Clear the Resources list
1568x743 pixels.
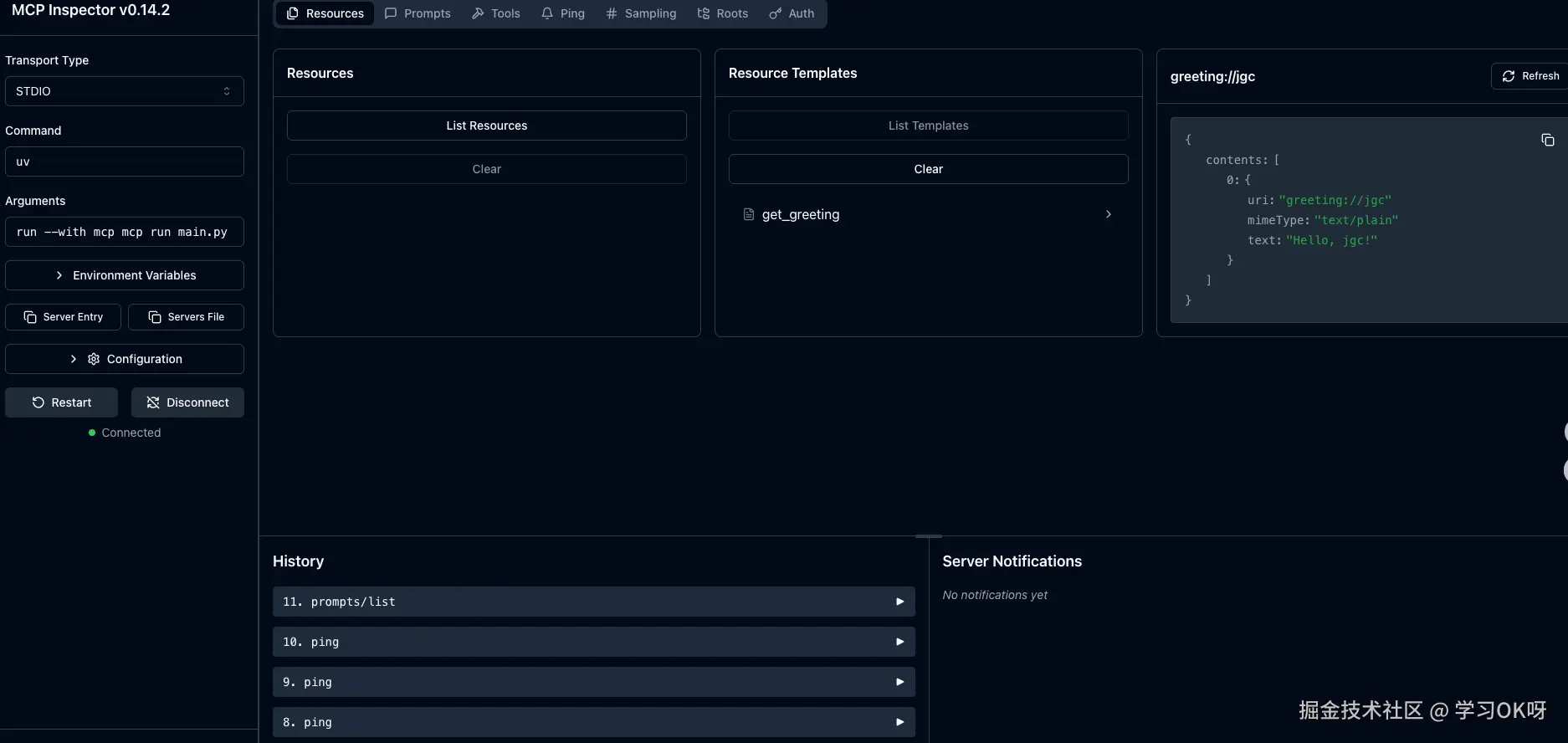click(x=487, y=169)
